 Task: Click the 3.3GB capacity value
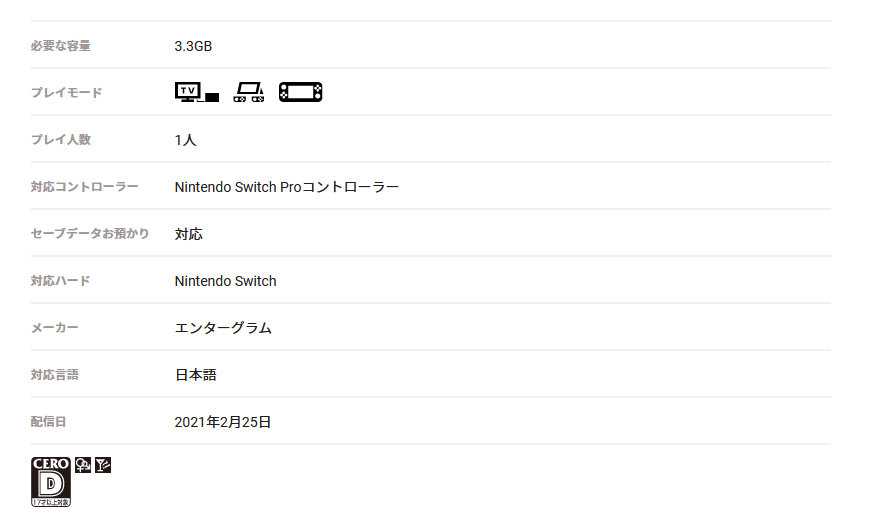(x=193, y=46)
